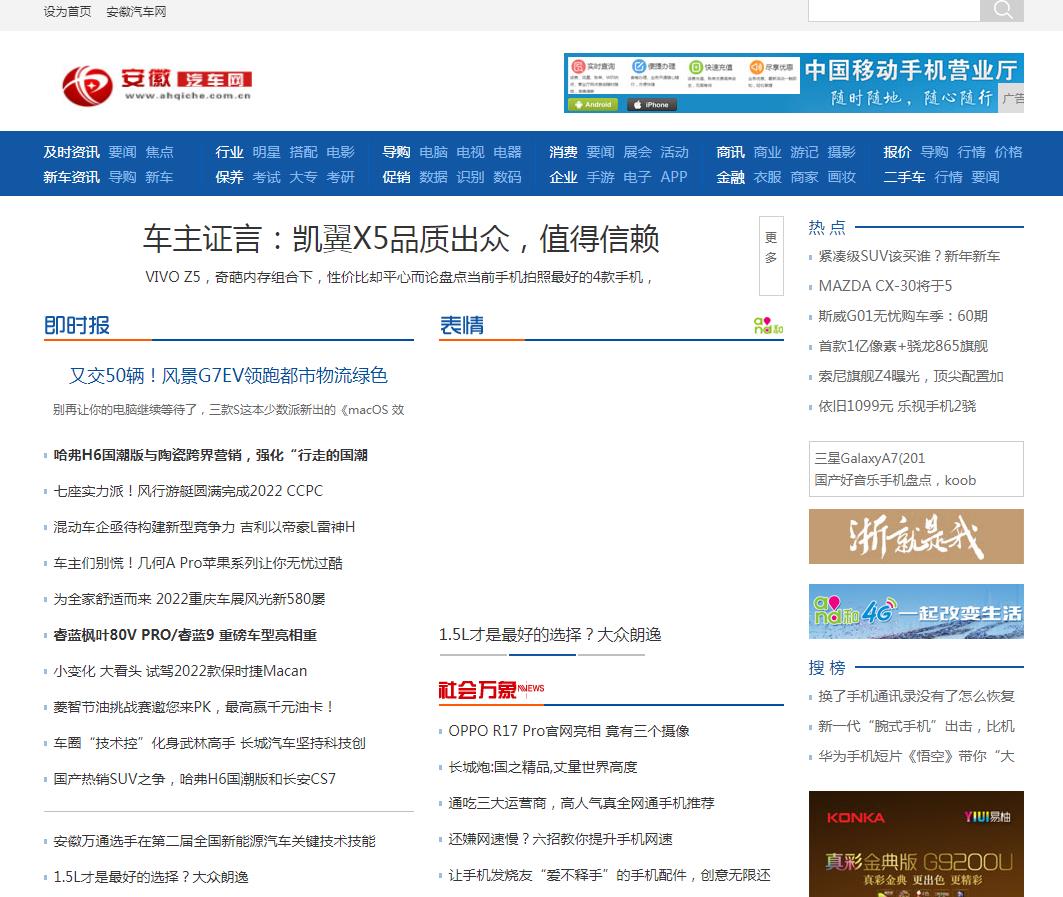
Task: Open 国产好音乐手机盘点 boxed link
Action: 895,480
